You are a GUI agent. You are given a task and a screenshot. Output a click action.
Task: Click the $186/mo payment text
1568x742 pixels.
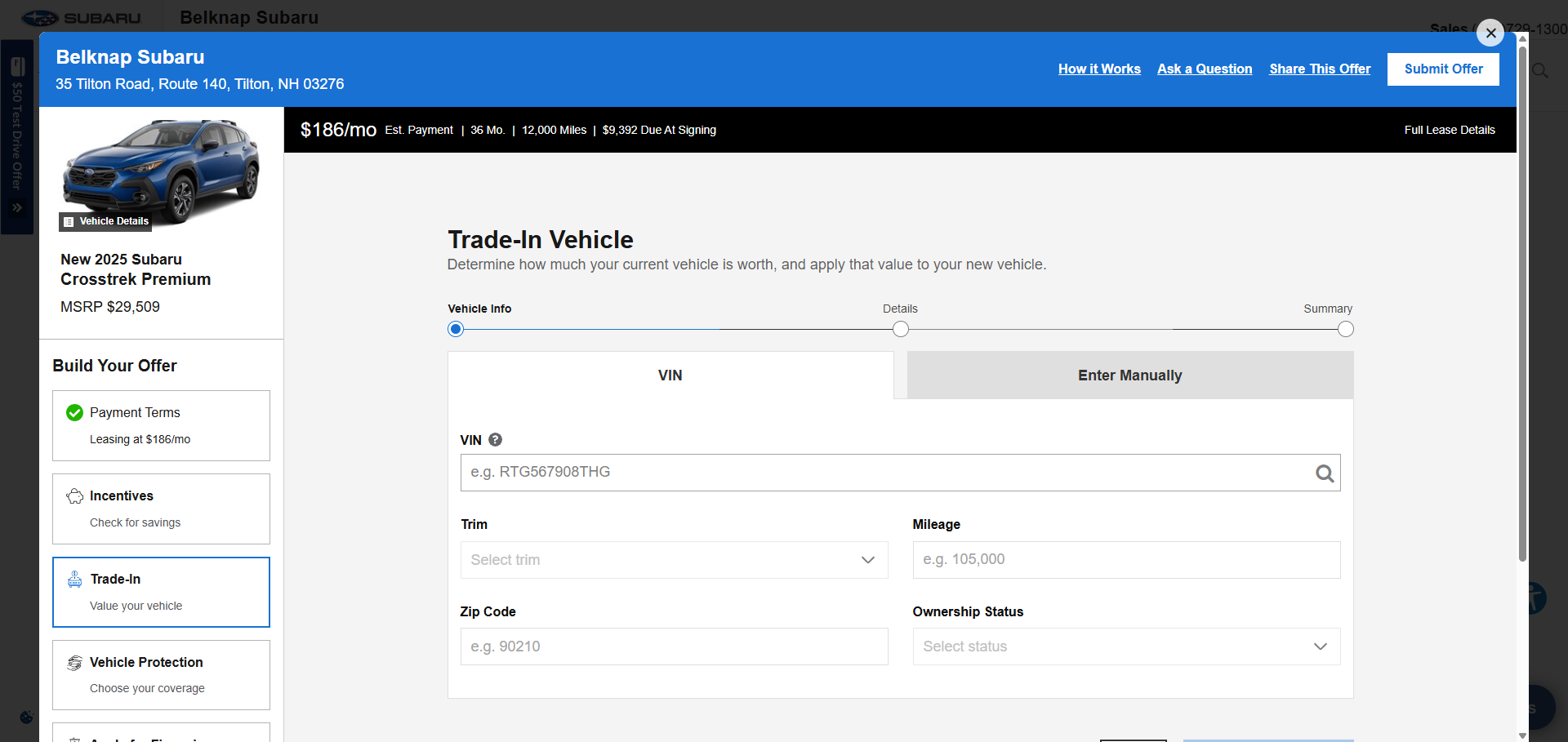[x=338, y=130]
